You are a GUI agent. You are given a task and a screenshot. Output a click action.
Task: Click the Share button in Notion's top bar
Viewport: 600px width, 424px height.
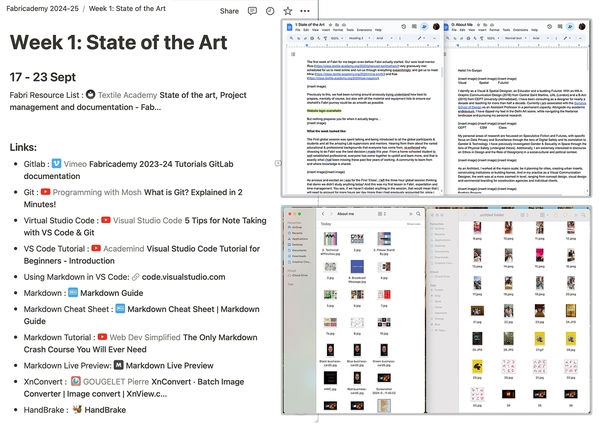click(x=229, y=11)
